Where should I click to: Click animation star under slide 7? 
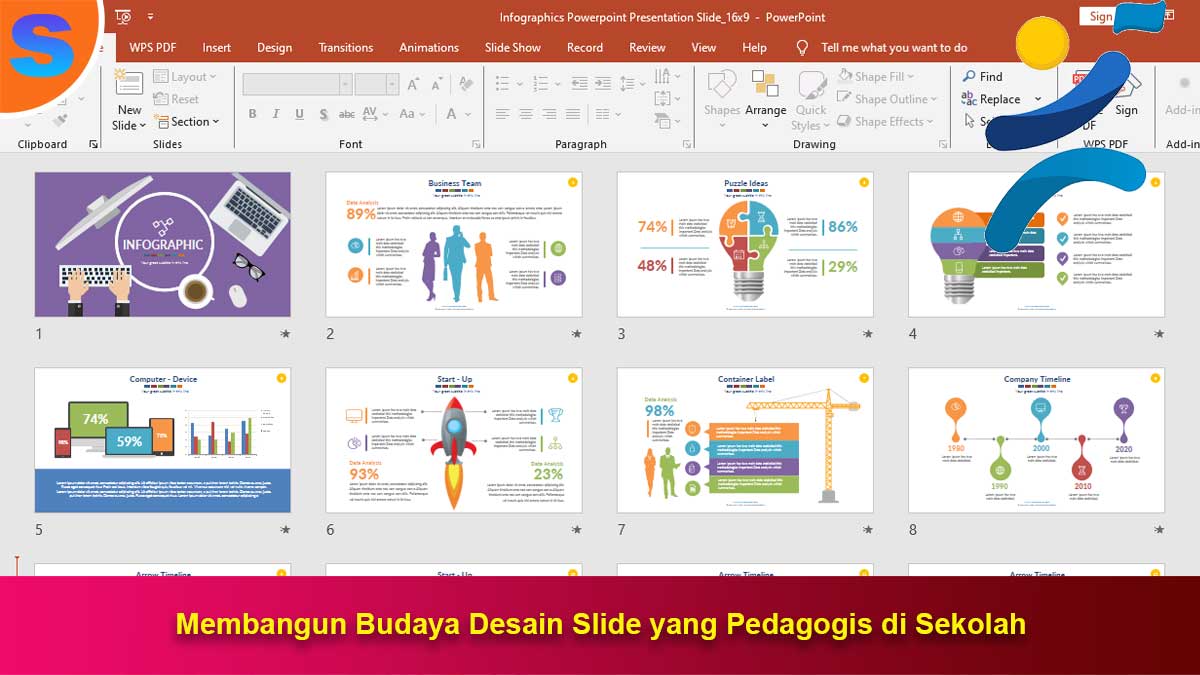click(867, 530)
